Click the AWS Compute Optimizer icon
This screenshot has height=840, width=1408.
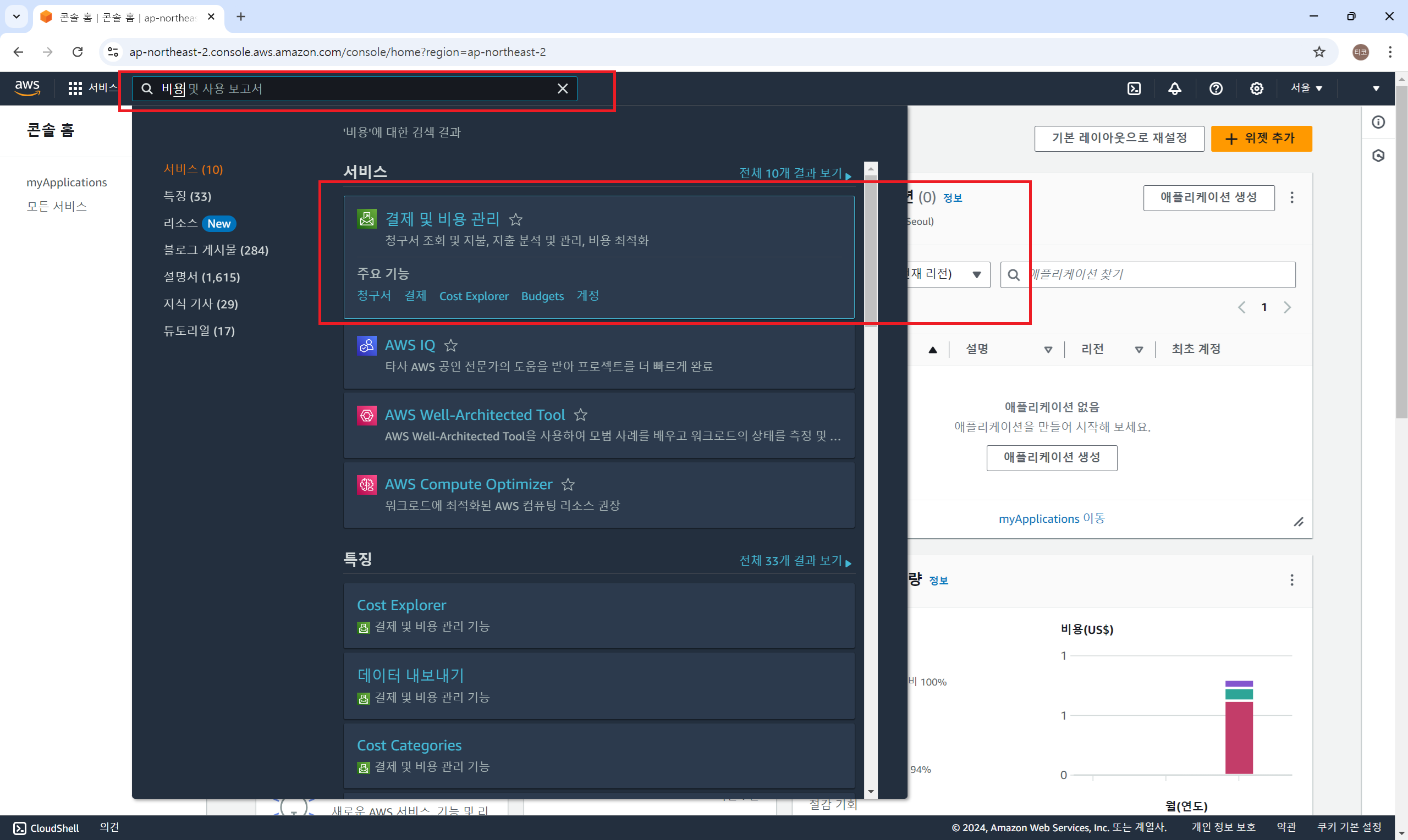click(366, 484)
